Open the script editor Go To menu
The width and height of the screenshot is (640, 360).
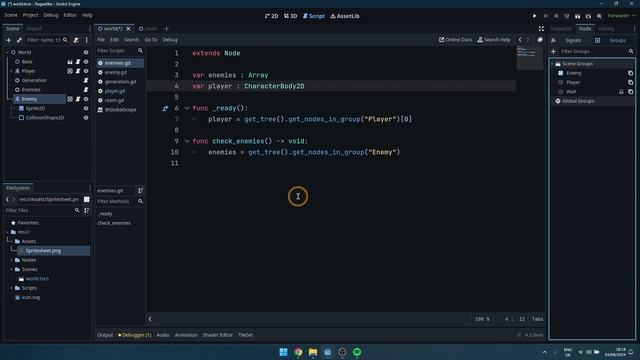click(x=151, y=40)
